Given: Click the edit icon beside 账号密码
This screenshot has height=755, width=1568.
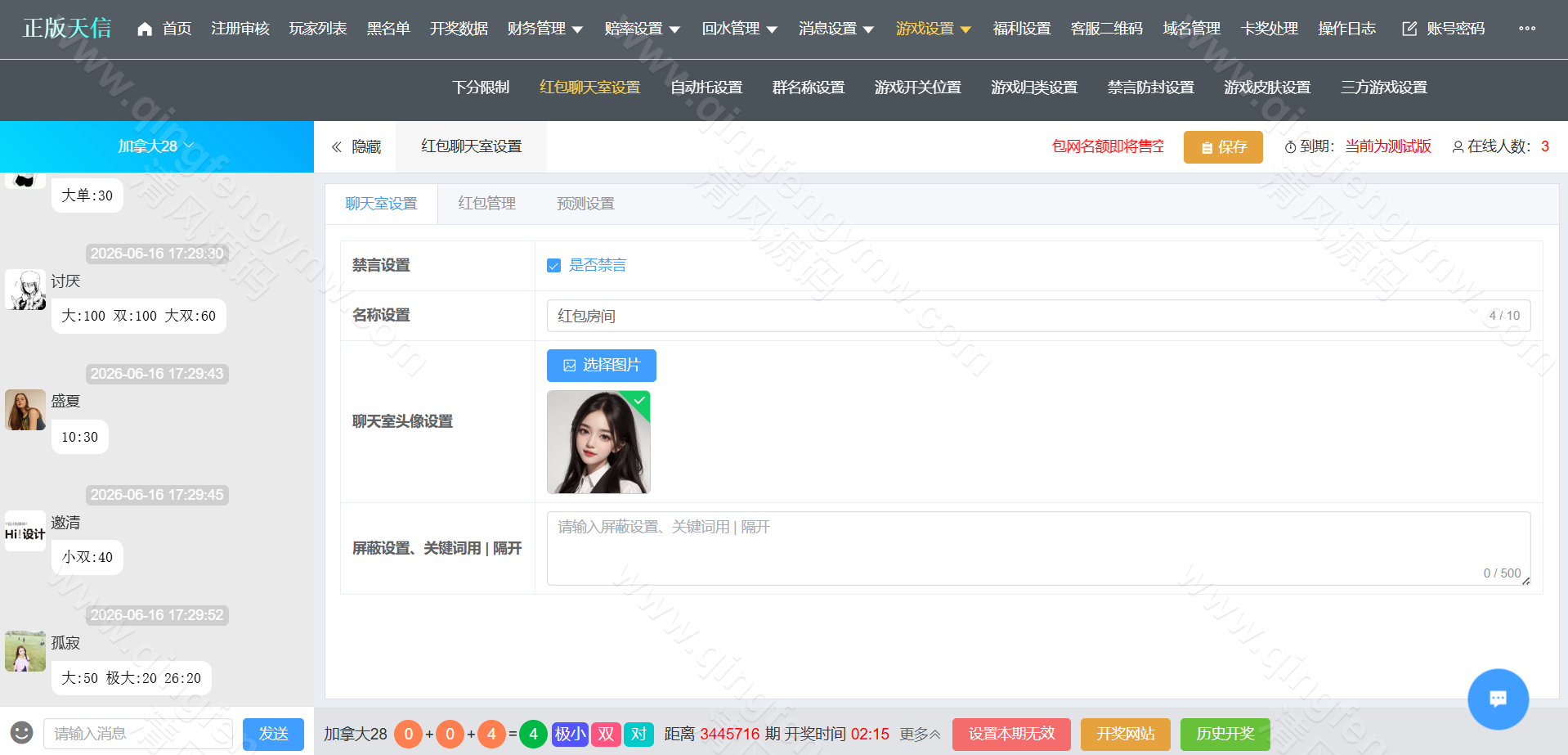Looking at the screenshot, I should 1409,29.
